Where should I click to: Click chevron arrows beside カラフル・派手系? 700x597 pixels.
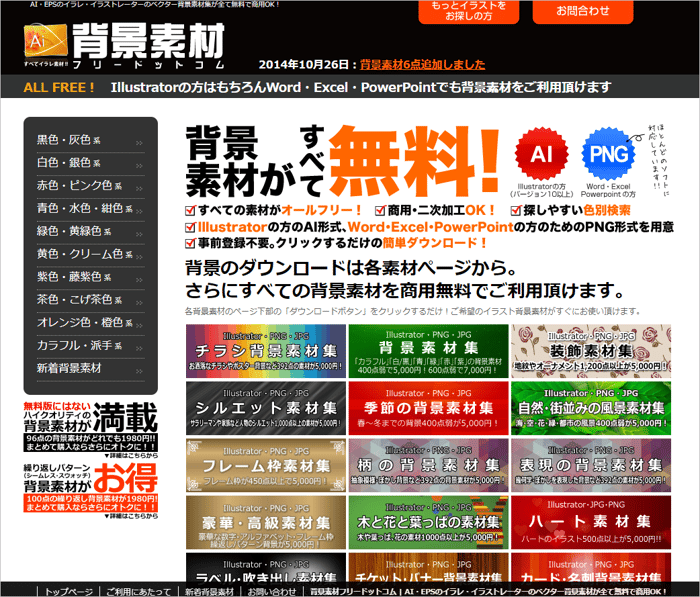click(139, 348)
